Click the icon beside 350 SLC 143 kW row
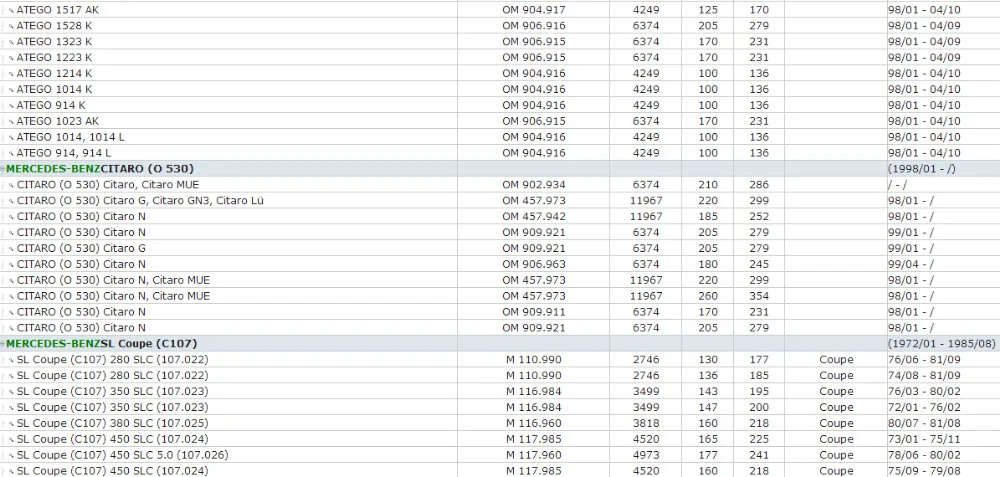The width and height of the screenshot is (1000, 477). pos(11,393)
